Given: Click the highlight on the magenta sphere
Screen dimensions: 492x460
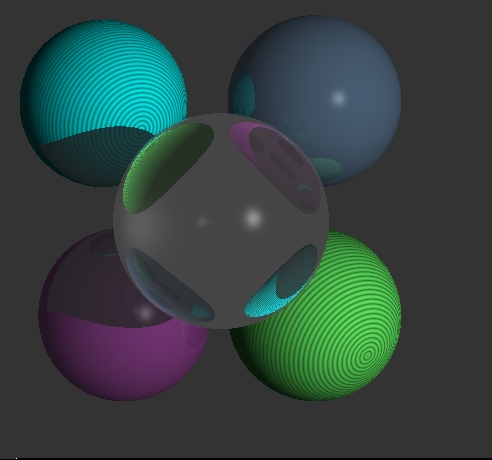Looking at the screenshot, I should (145, 313).
